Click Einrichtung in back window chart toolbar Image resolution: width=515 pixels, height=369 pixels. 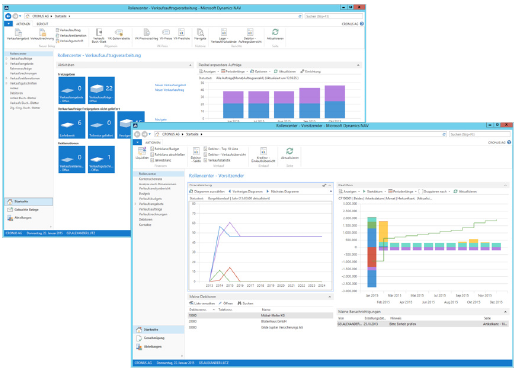(x=310, y=71)
